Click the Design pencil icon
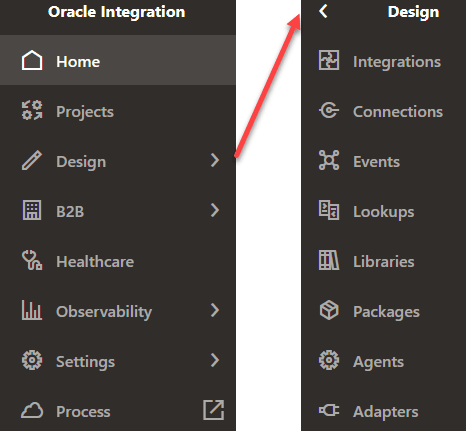This screenshot has width=466, height=431. coord(32,160)
